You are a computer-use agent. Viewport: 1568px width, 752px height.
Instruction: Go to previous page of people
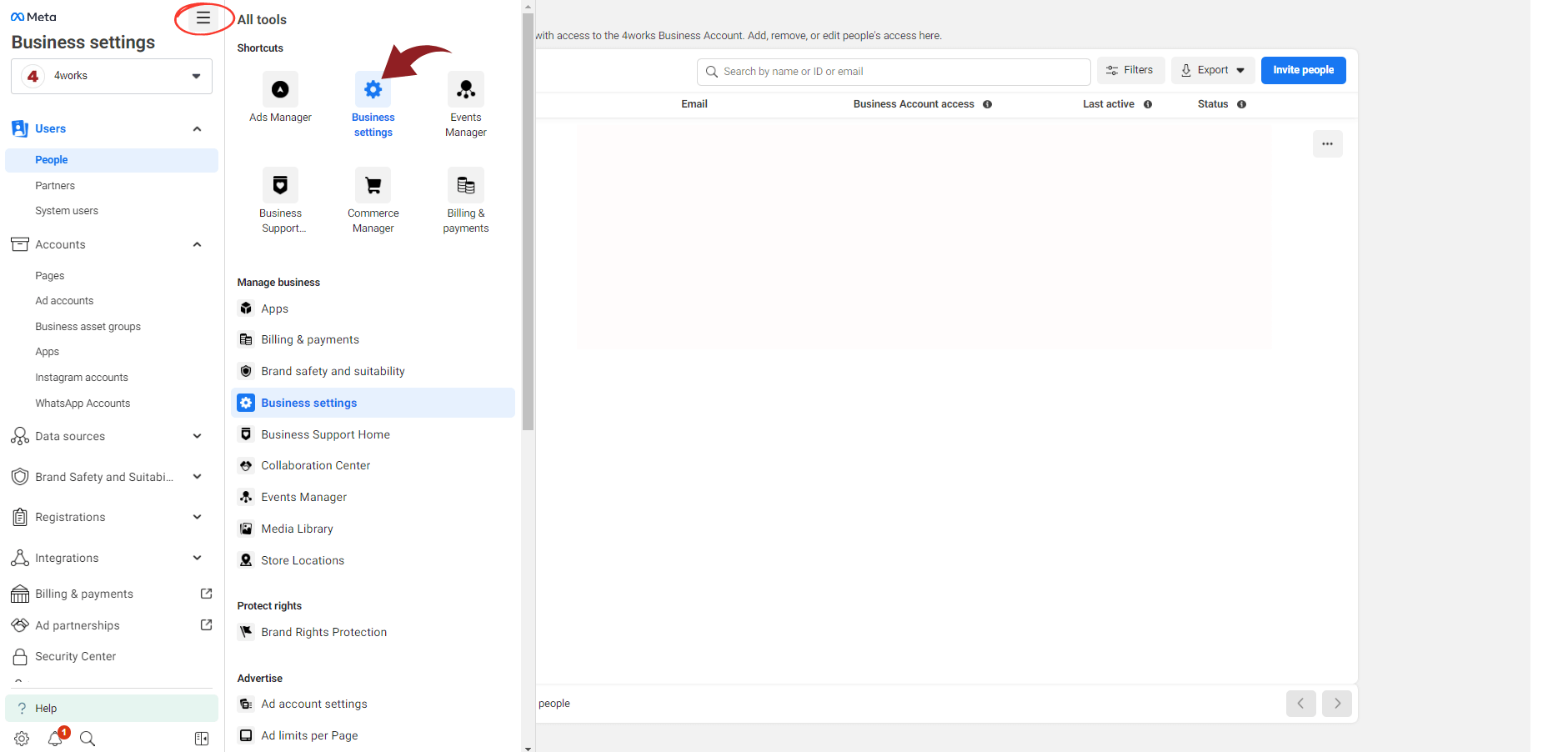click(1300, 704)
